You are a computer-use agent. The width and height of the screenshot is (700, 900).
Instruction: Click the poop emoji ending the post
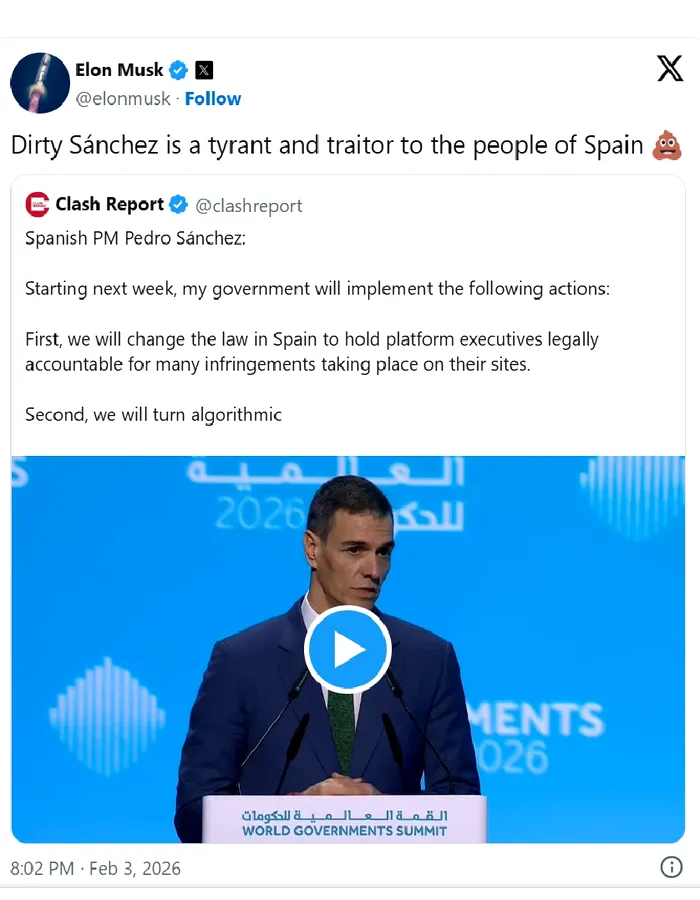pyautogui.click(x=667, y=145)
